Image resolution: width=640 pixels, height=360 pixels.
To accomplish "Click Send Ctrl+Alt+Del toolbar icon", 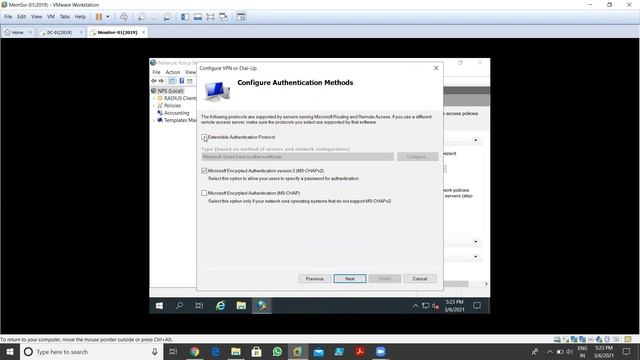I will [x=124, y=17].
